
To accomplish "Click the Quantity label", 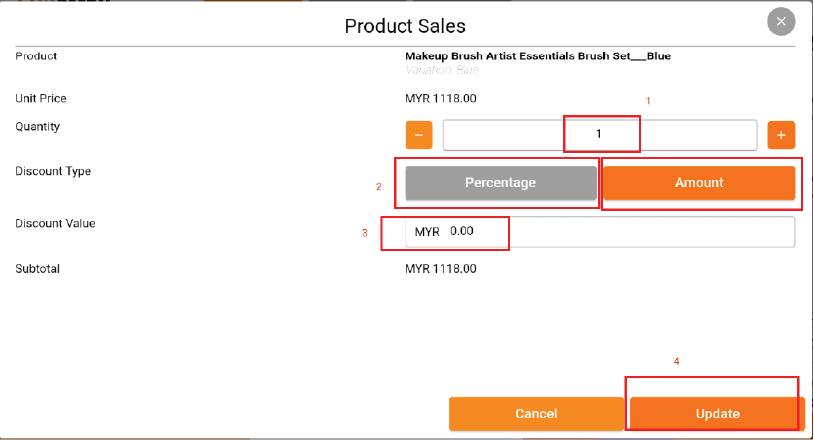I will (37, 127).
